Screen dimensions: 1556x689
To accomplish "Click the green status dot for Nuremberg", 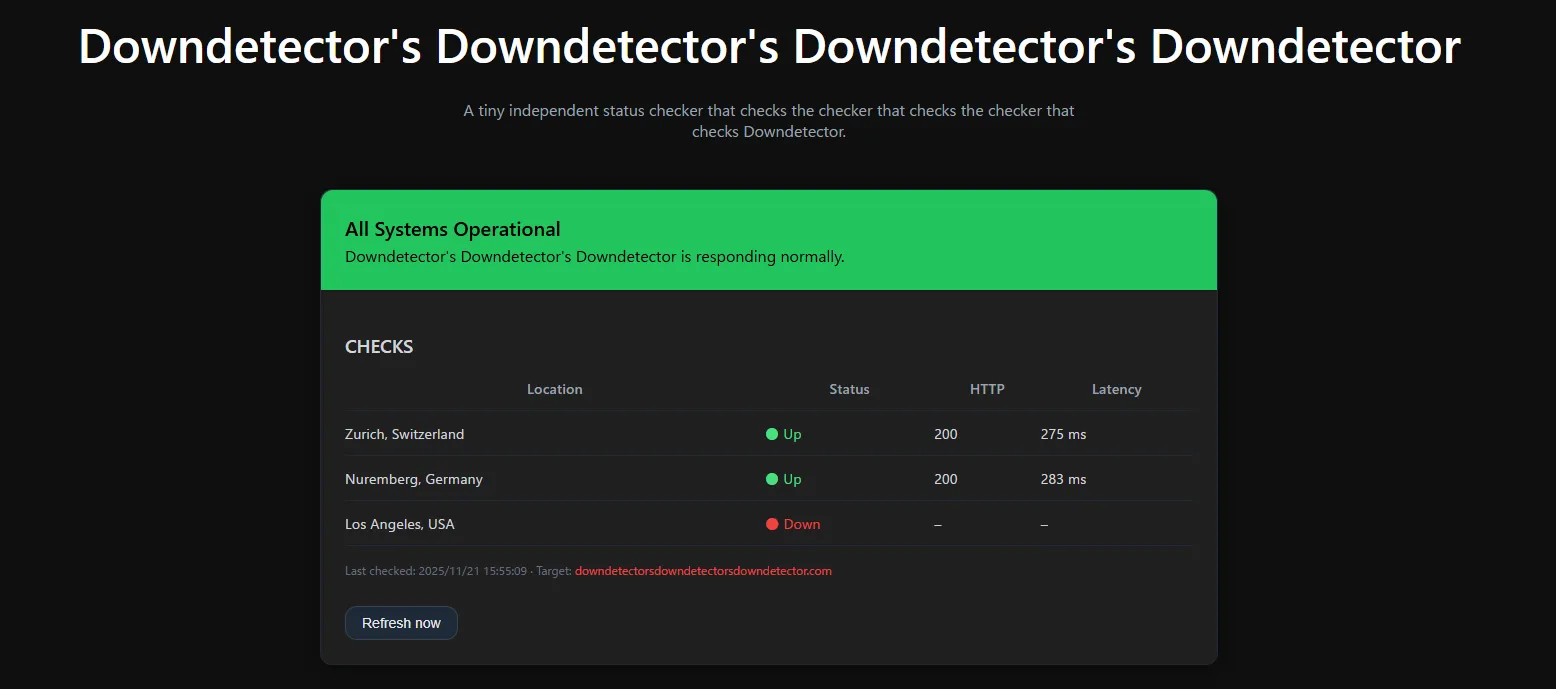I will coord(772,479).
